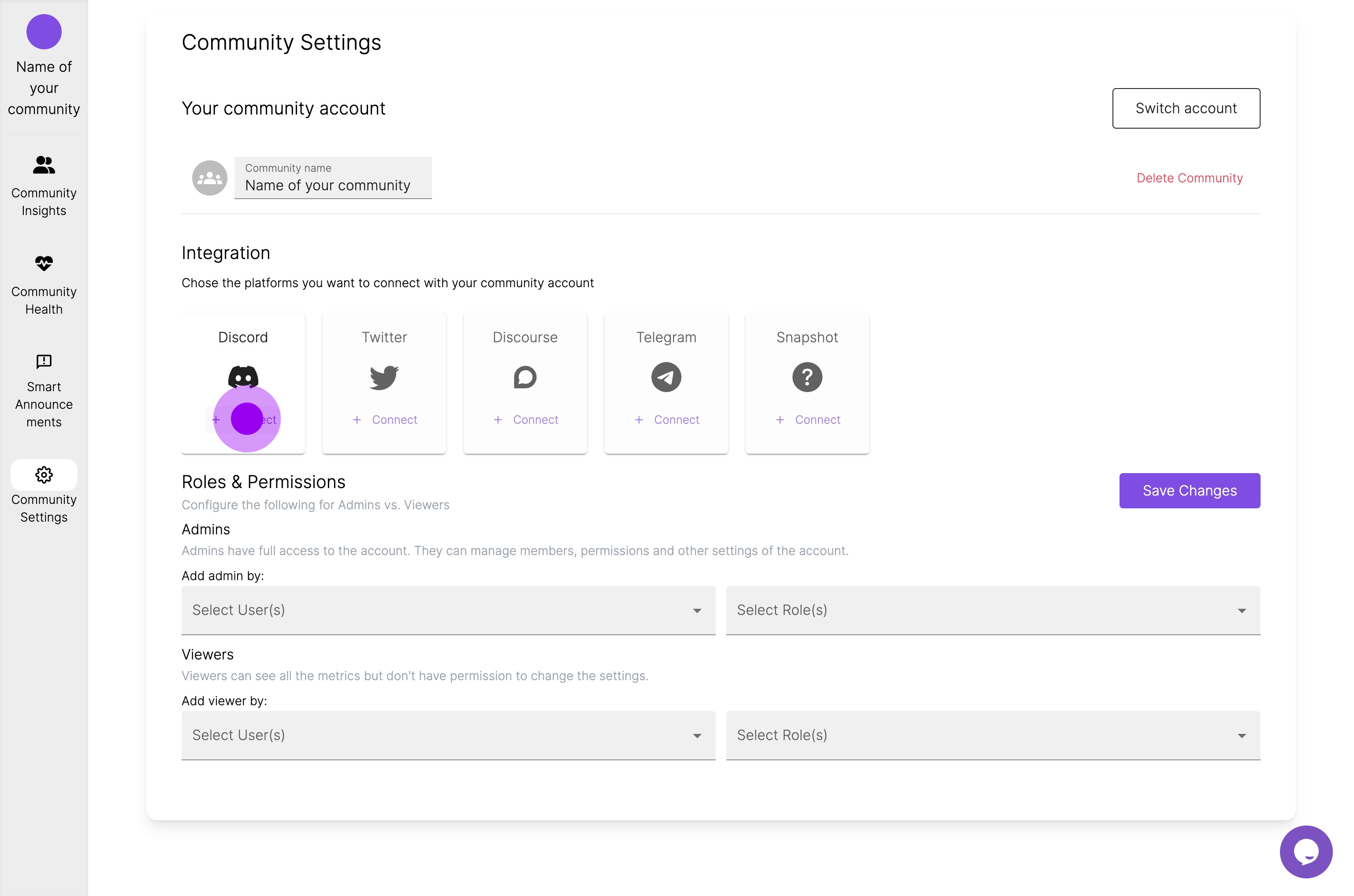Expand admin Select Role(s) dropdown
The height and width of the screenshot is (896, 1354).
(993, 610)
